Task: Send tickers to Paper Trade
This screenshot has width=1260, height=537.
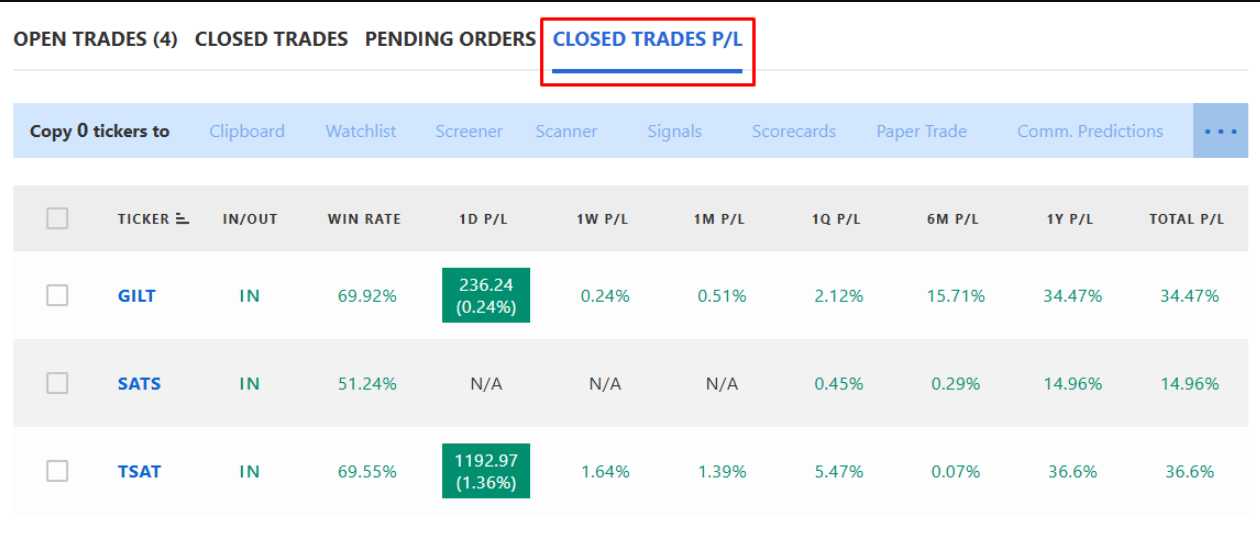Action: tap(922, 131)
